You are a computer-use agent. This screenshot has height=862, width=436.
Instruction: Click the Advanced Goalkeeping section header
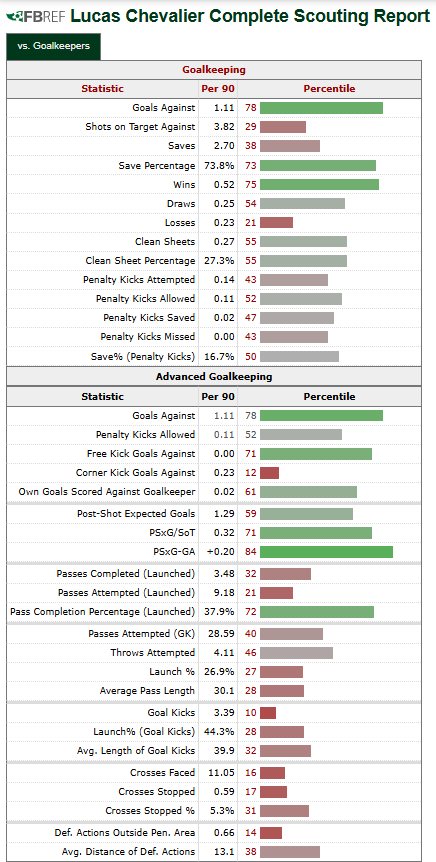click(x=214, y=377)
